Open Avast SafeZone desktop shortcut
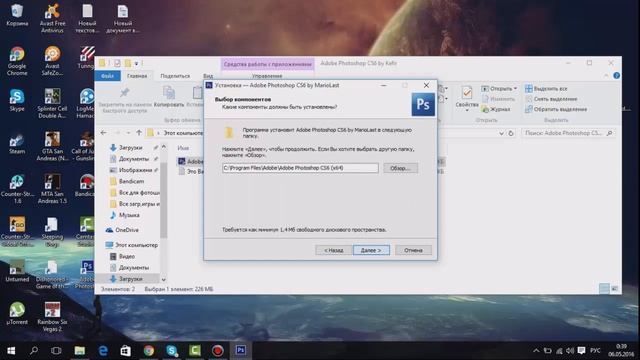This screenshot has width=640, height=360. [52, 61]
